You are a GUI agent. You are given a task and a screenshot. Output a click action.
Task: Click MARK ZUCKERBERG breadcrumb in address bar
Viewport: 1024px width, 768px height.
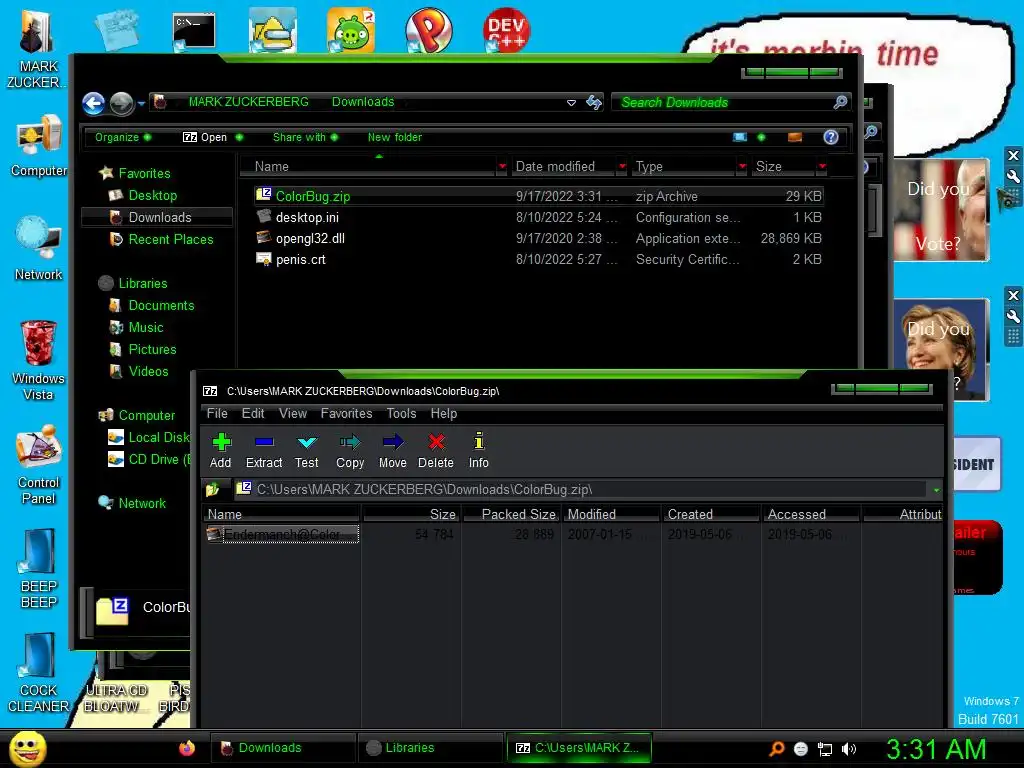(x=248, y=102)
